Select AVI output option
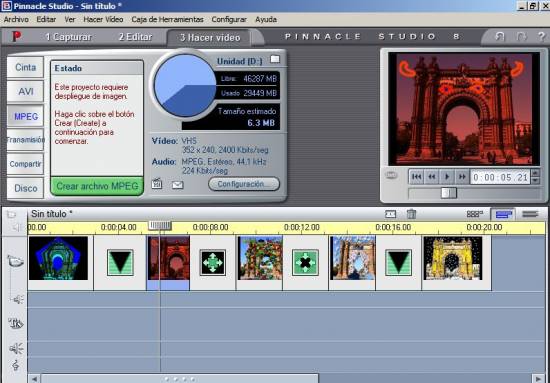Screen dimensions: 550x383 pyautogui.click(x=25, y=92)
